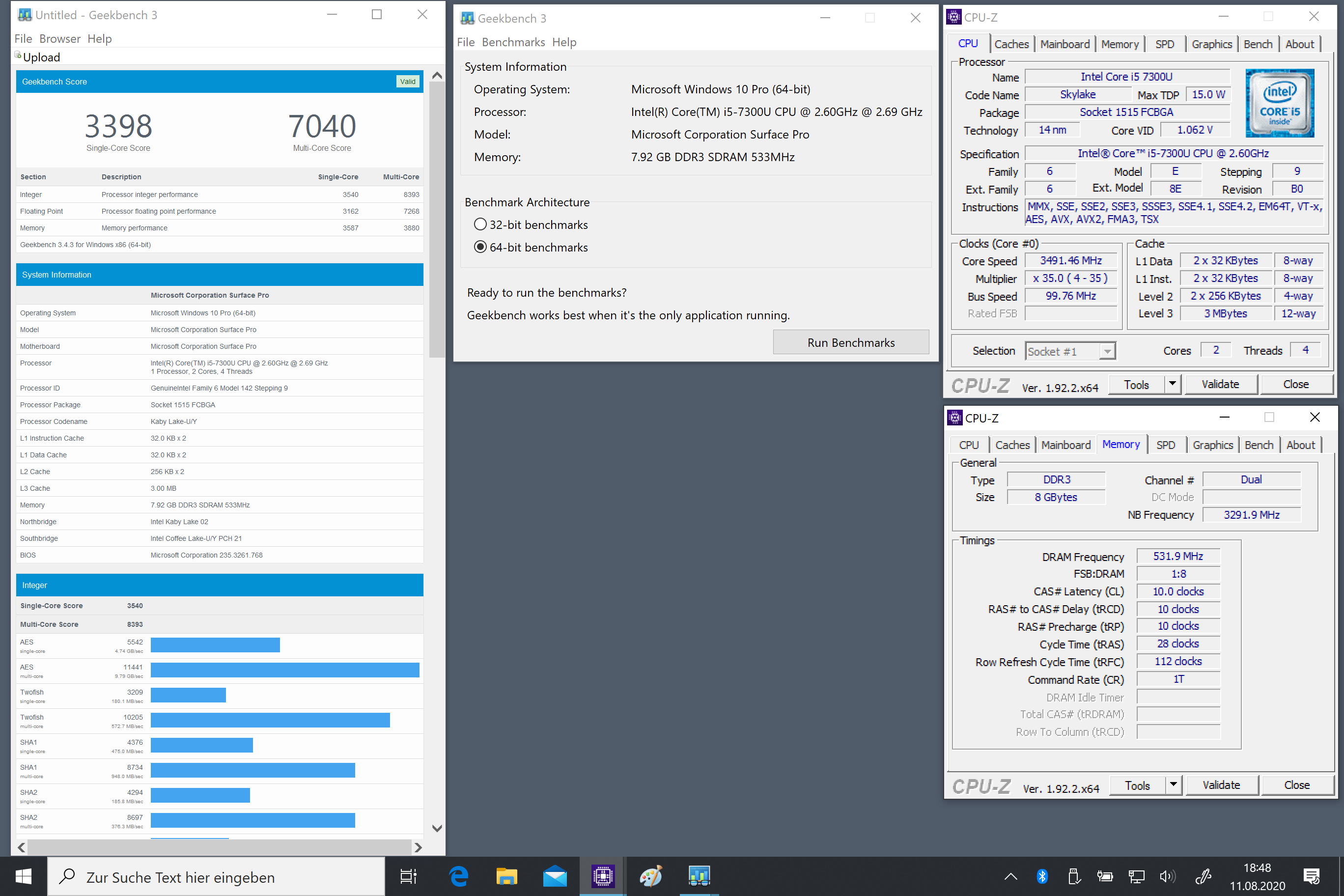Click the Windows Start button

(x=23, y=876)
